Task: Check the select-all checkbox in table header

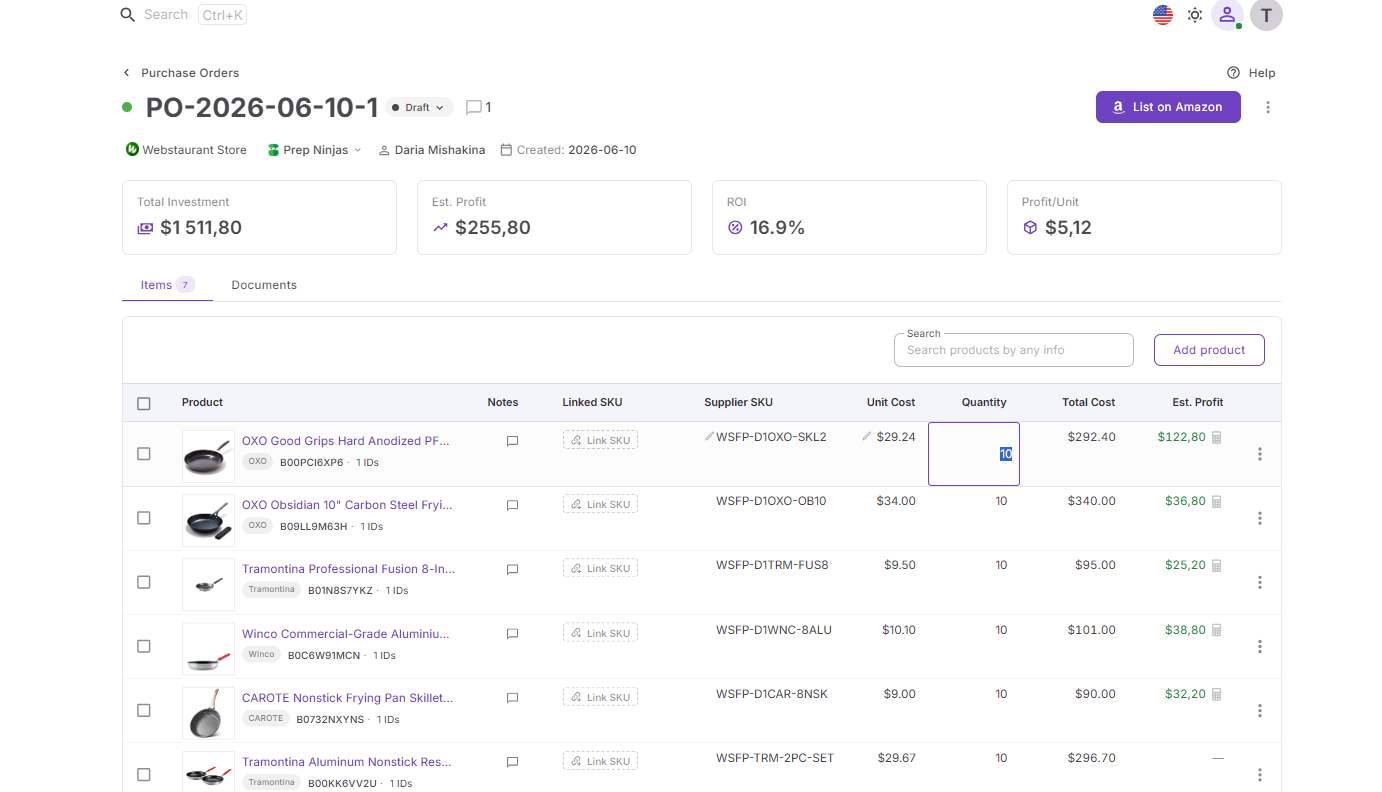Action: click(x=144, y=403)
